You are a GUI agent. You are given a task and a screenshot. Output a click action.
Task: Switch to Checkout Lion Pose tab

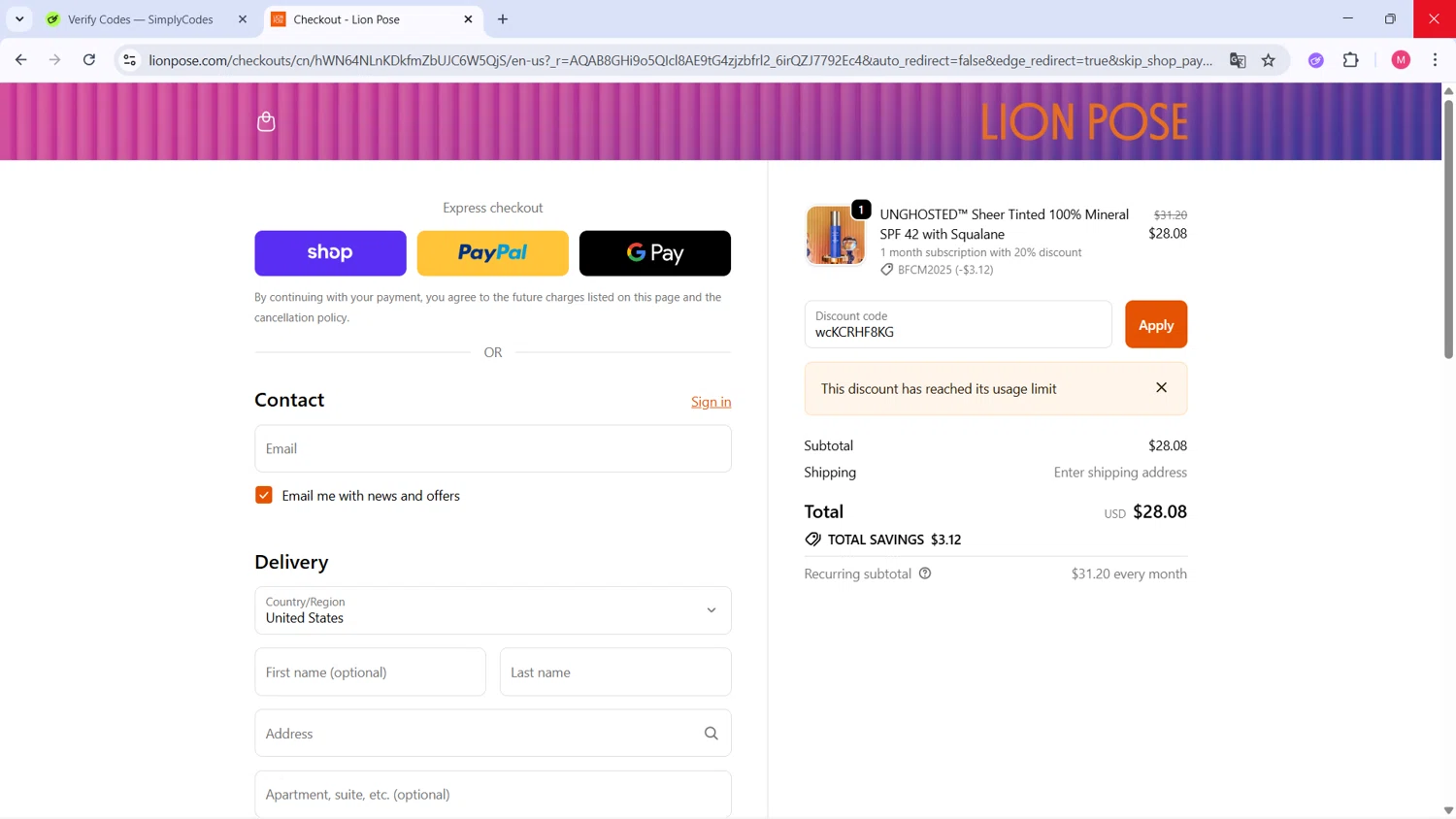pyautogui.click(x=371, y=19)
